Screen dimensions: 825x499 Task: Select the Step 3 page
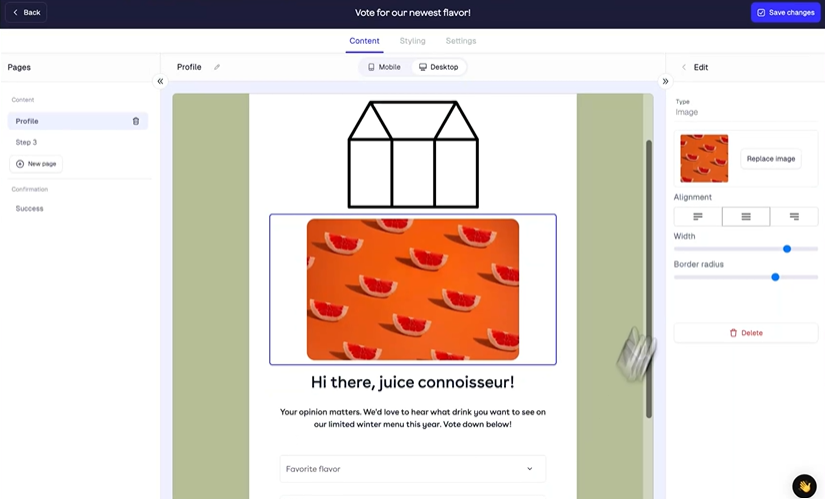[x=26, y=142]
